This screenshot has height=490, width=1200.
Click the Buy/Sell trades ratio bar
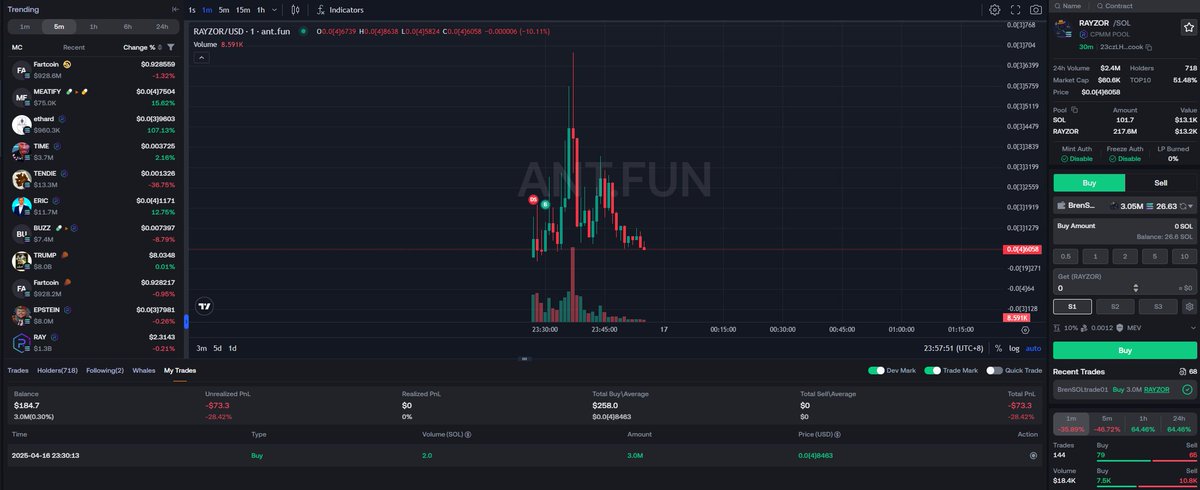pos(1146,461)
